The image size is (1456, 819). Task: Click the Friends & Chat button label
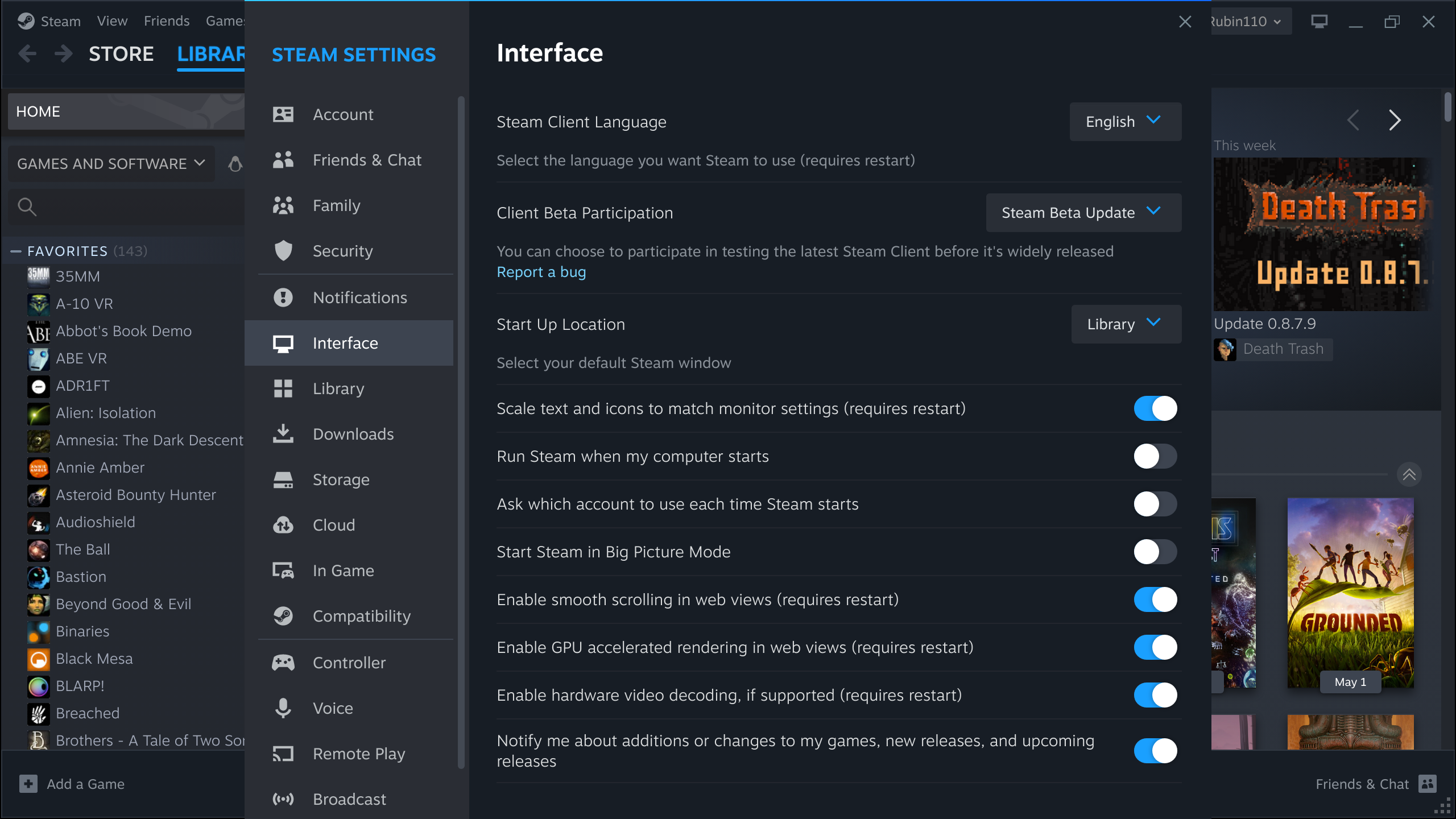(x=1362, y=784)
